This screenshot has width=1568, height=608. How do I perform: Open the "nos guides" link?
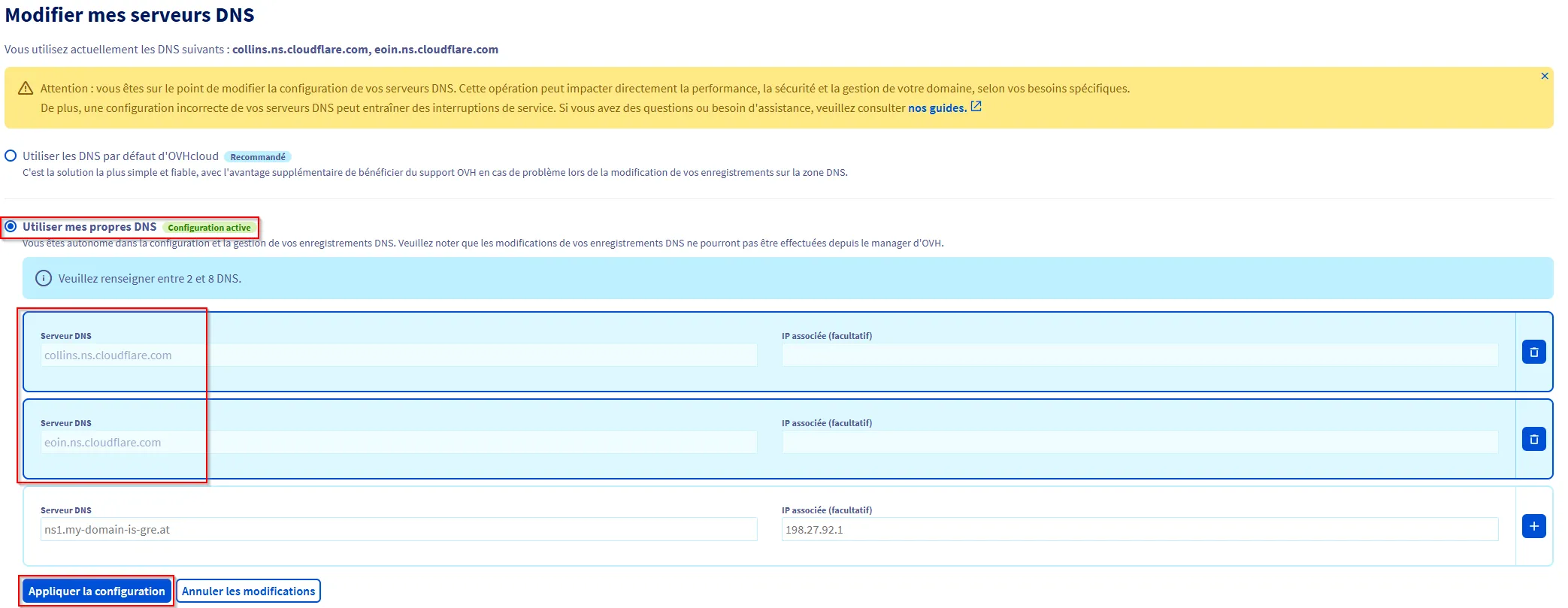(937, 108)
